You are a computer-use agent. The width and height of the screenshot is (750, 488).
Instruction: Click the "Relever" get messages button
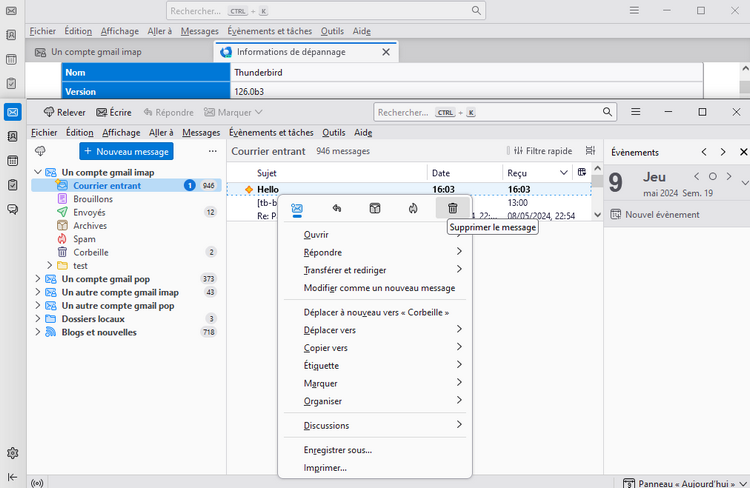pos(63,112)
